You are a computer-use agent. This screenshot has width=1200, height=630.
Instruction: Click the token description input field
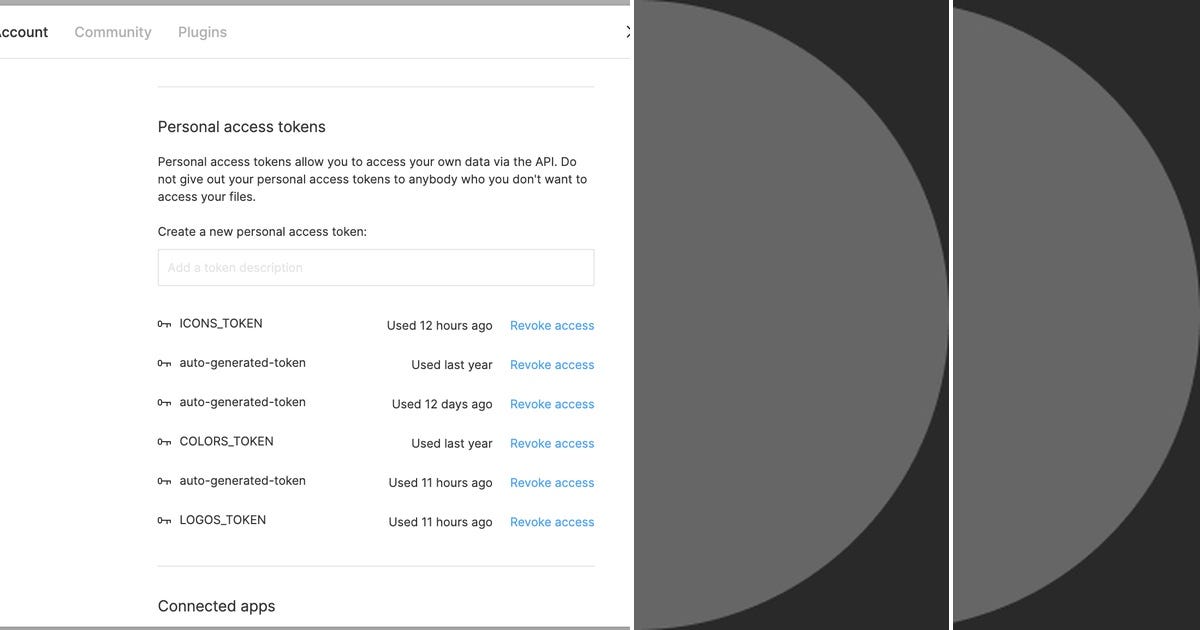(375, 267)
